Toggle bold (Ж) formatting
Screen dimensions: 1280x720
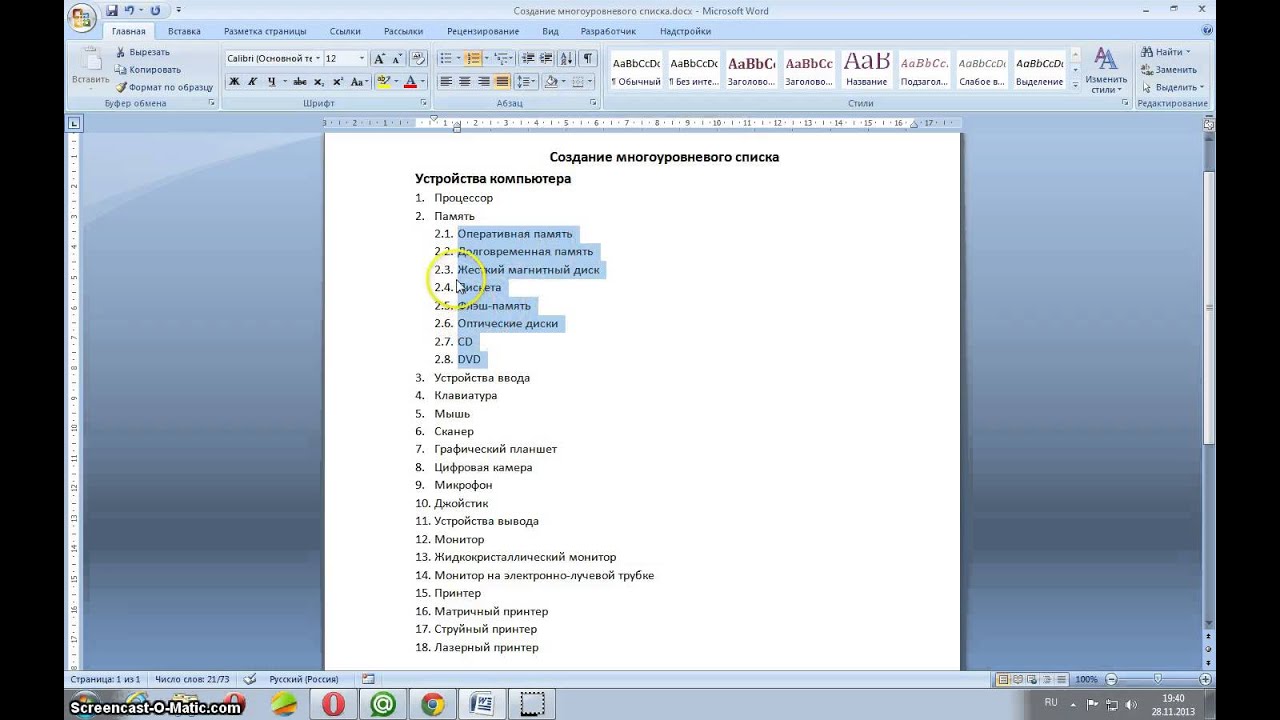pyautogui.click(x=234, y=82)
